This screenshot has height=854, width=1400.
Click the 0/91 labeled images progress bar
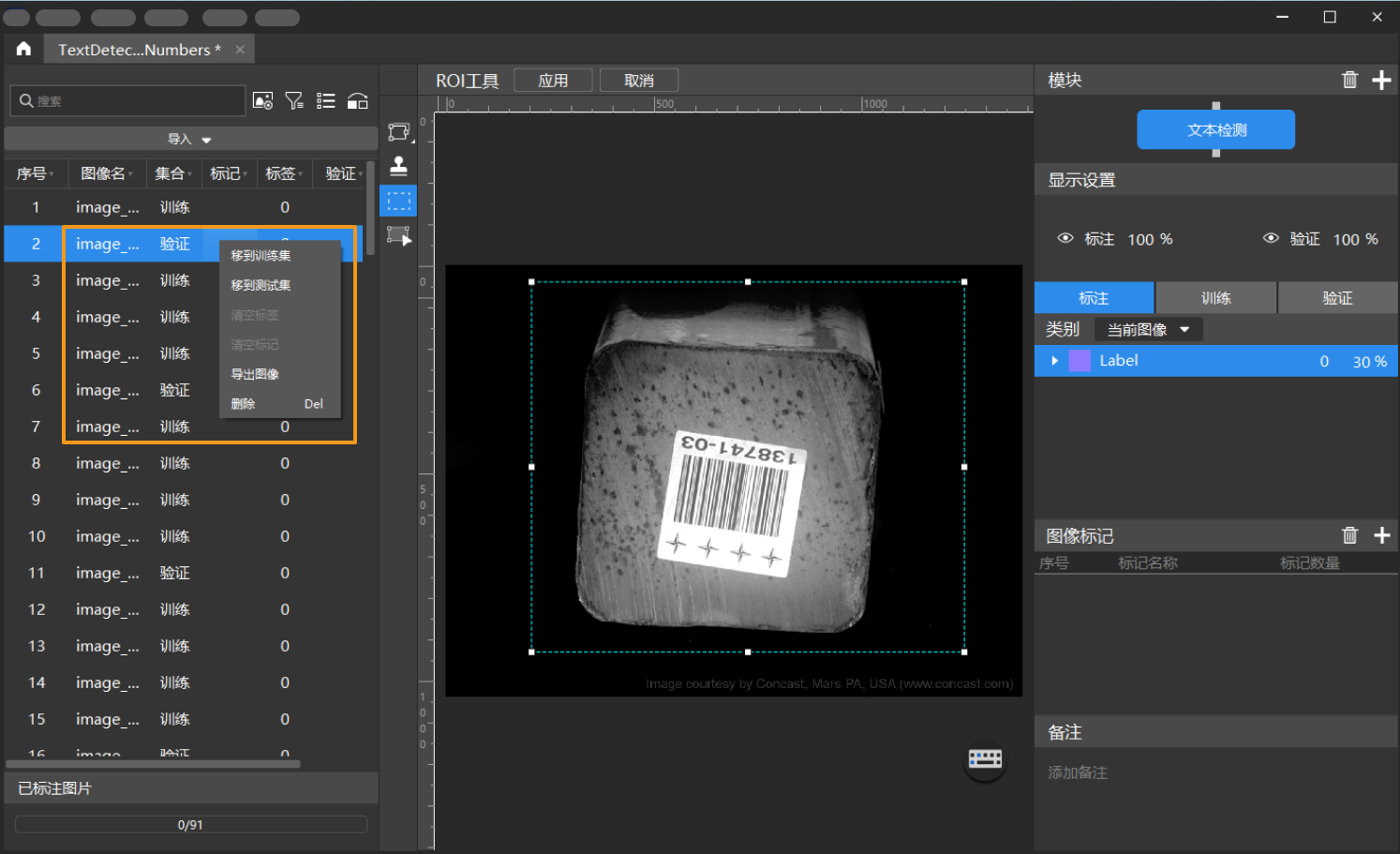point(190,825)
